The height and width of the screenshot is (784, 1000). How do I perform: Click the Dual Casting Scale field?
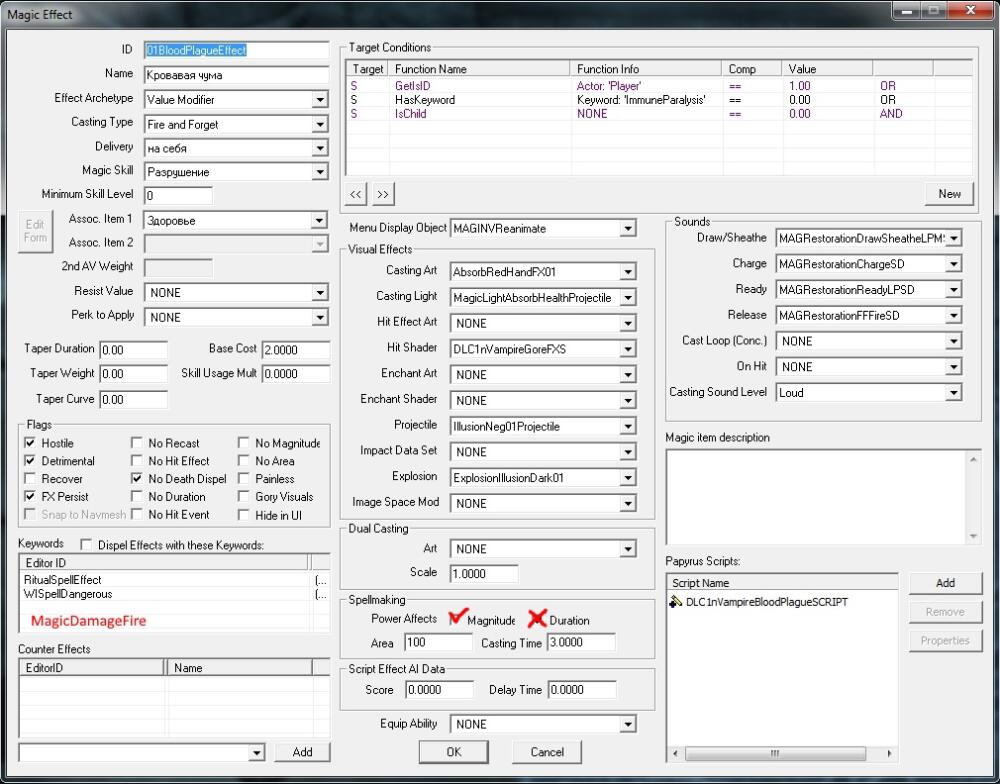pyautogui.click(x=483, y=573)
